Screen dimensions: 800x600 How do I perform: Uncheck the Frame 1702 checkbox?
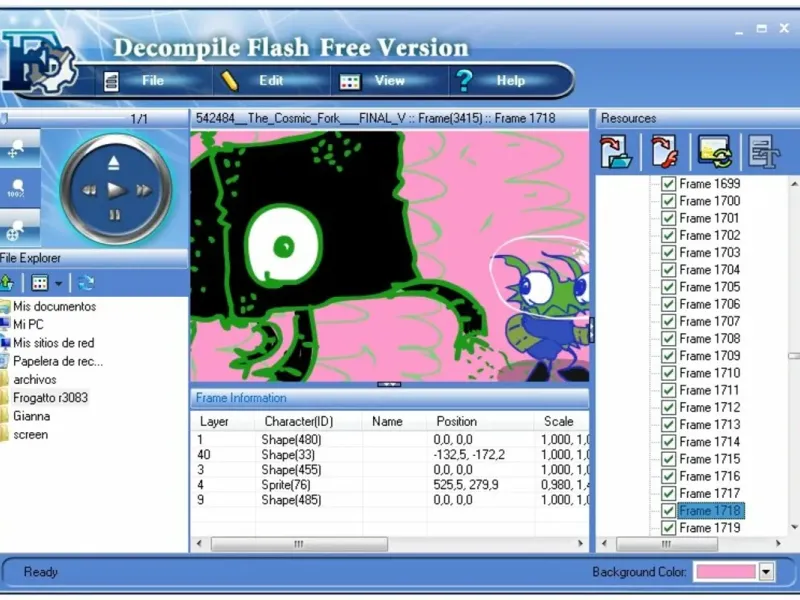tap(668, 235)
